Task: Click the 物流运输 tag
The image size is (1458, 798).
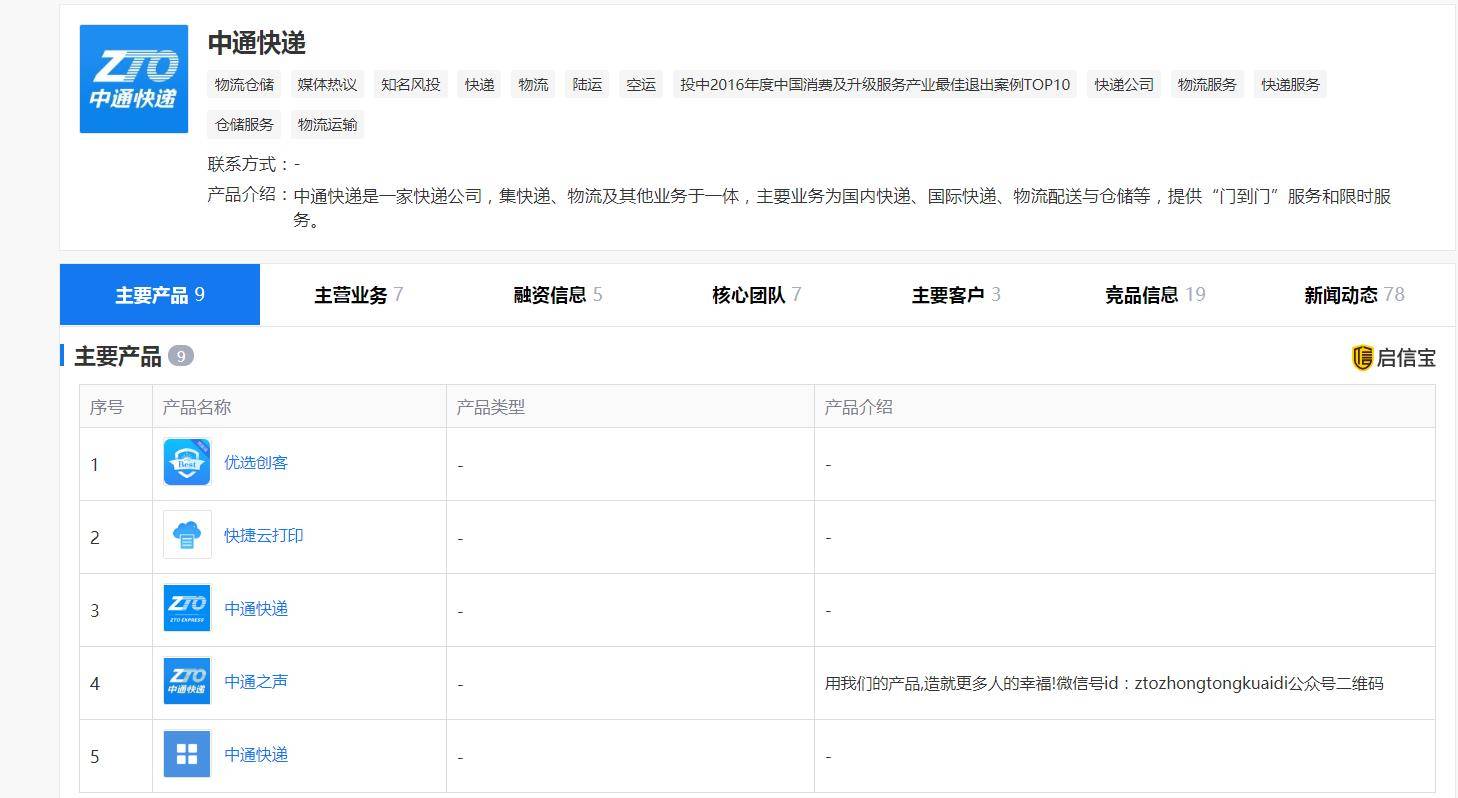Action: (x=327, y=125)
